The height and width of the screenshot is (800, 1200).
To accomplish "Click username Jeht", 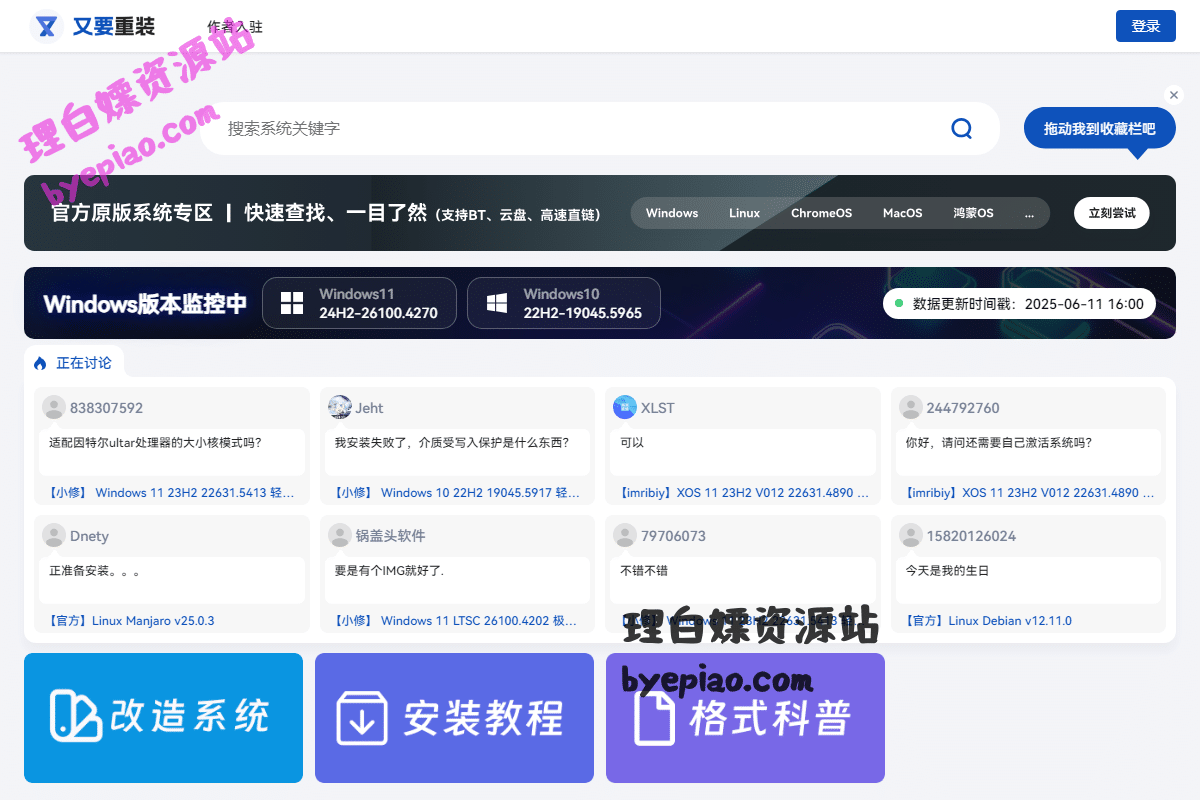I will (x=369, y=408).
